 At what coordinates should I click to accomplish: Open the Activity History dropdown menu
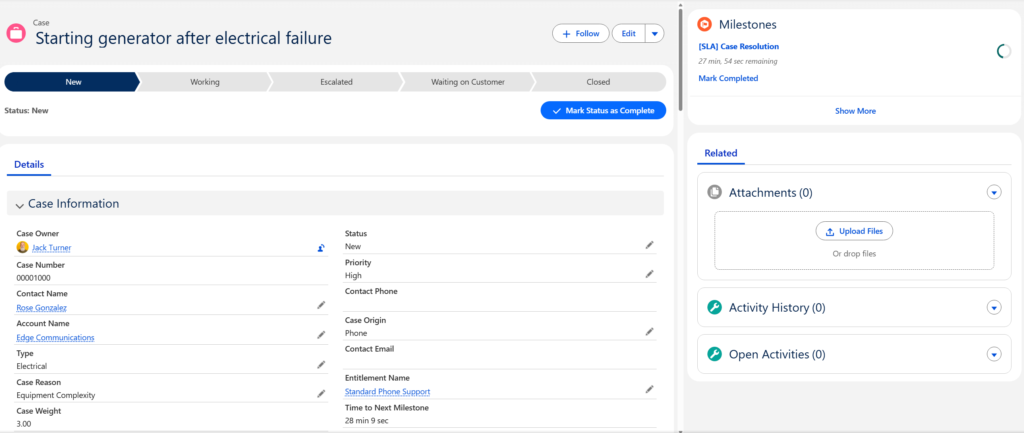click(x=993, y=308)
